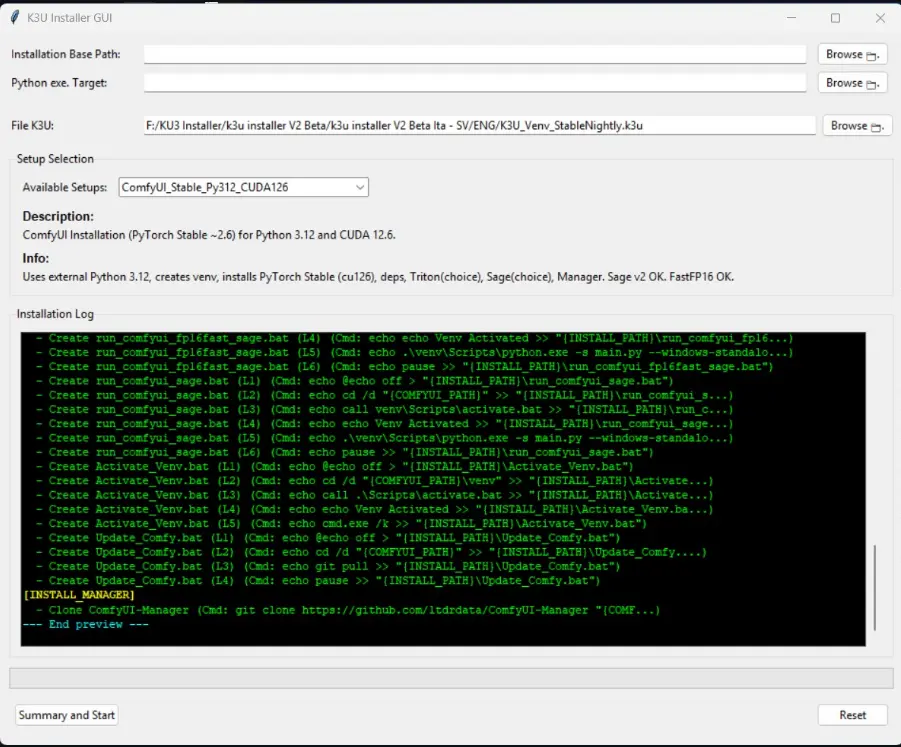Minimize the K3U Installer GUI window
Viewport: 901px width, 747px height.
pyautogui.click(x=791, y=18)
